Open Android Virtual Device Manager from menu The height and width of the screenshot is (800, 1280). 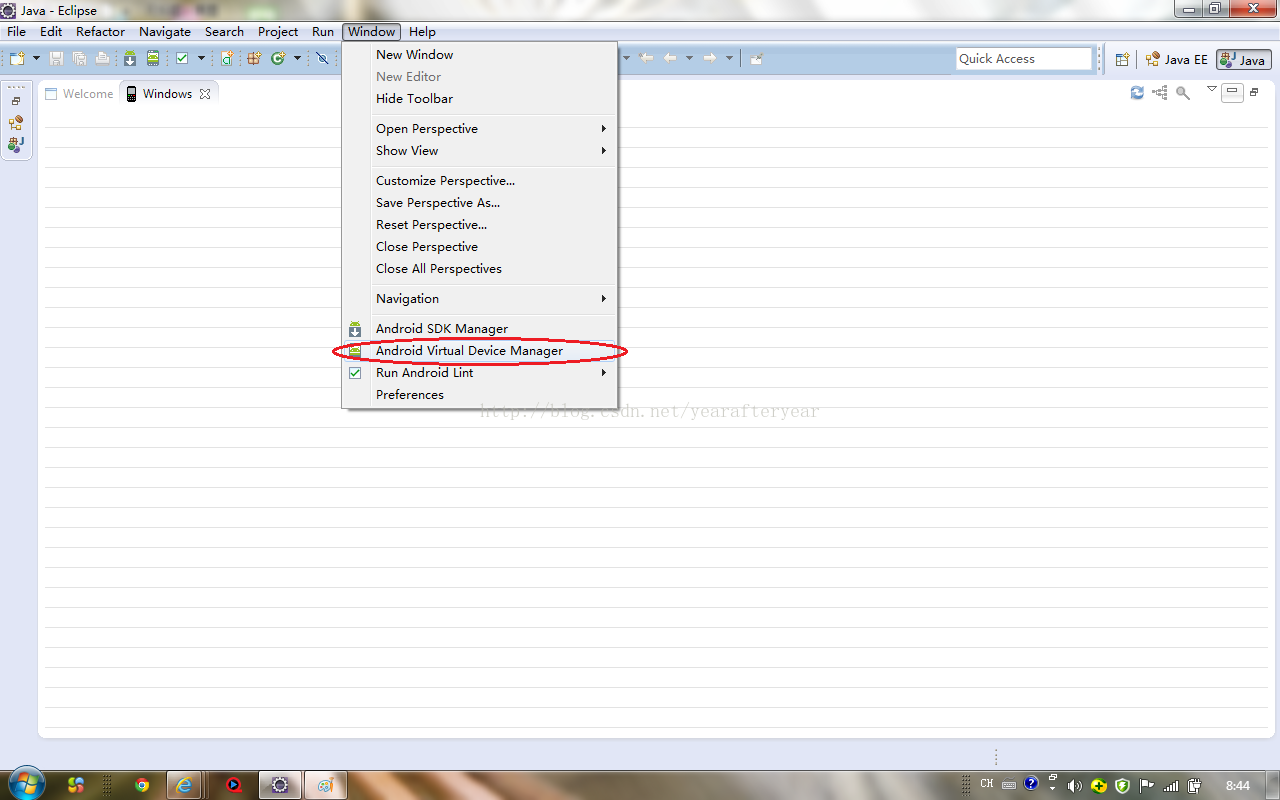tap(480, 351)
